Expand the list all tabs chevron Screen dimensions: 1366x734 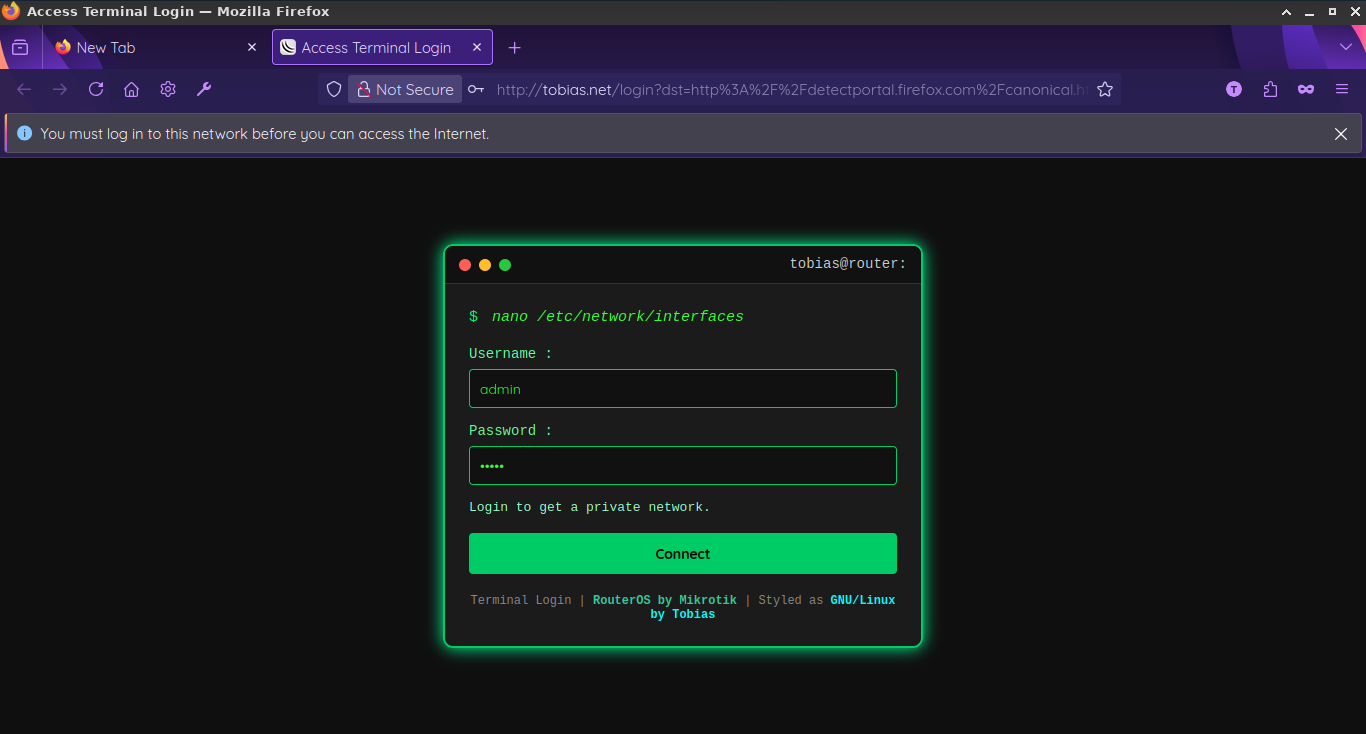[x=1346, y=47]
